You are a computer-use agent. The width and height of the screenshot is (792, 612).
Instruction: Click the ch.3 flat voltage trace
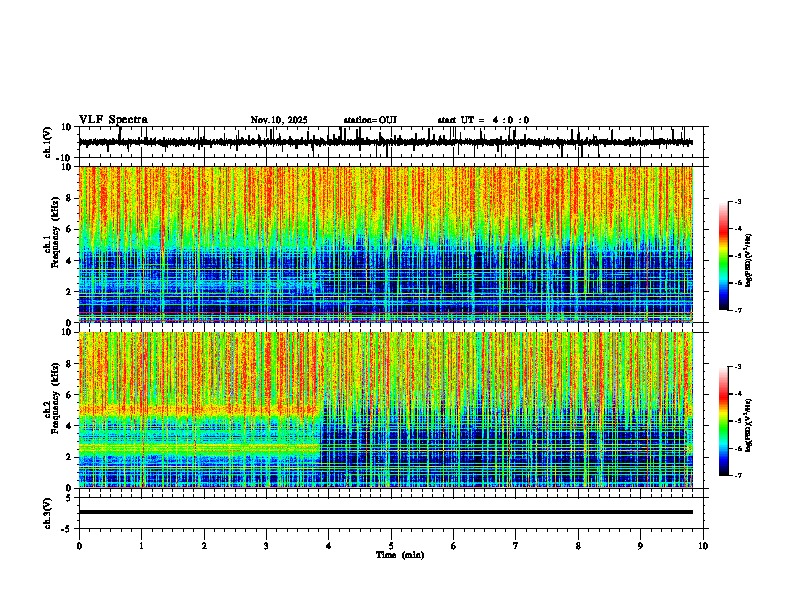point(386,512)
